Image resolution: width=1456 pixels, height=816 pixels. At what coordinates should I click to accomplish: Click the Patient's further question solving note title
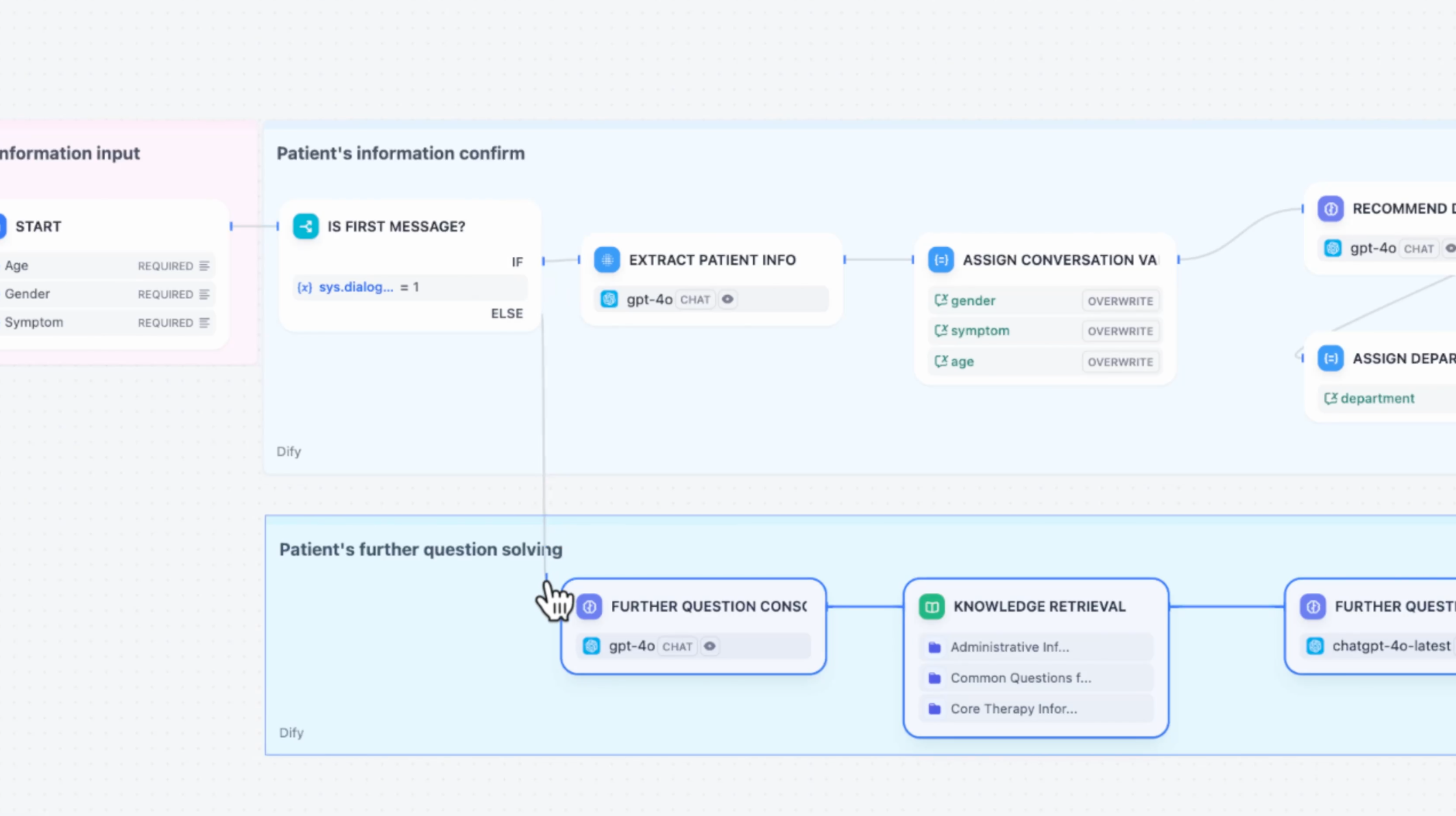coord(420,549)
